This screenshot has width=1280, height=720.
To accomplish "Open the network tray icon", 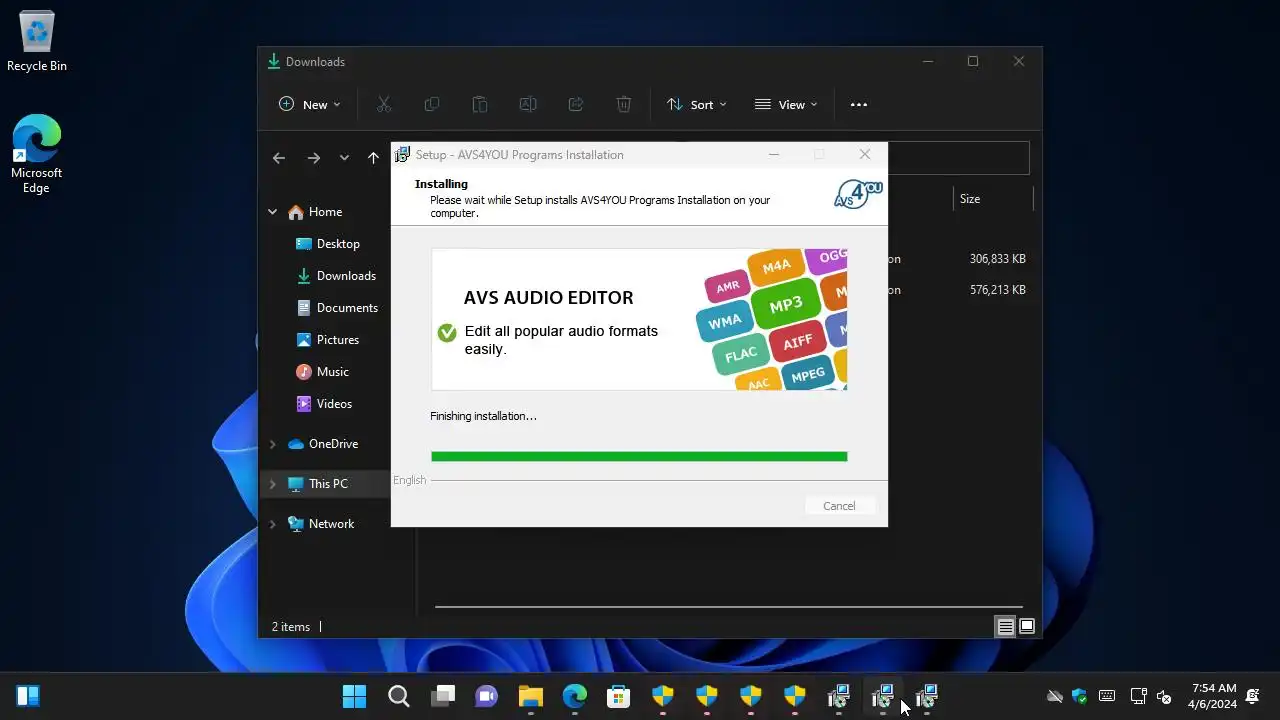I will pos(1138,696).
